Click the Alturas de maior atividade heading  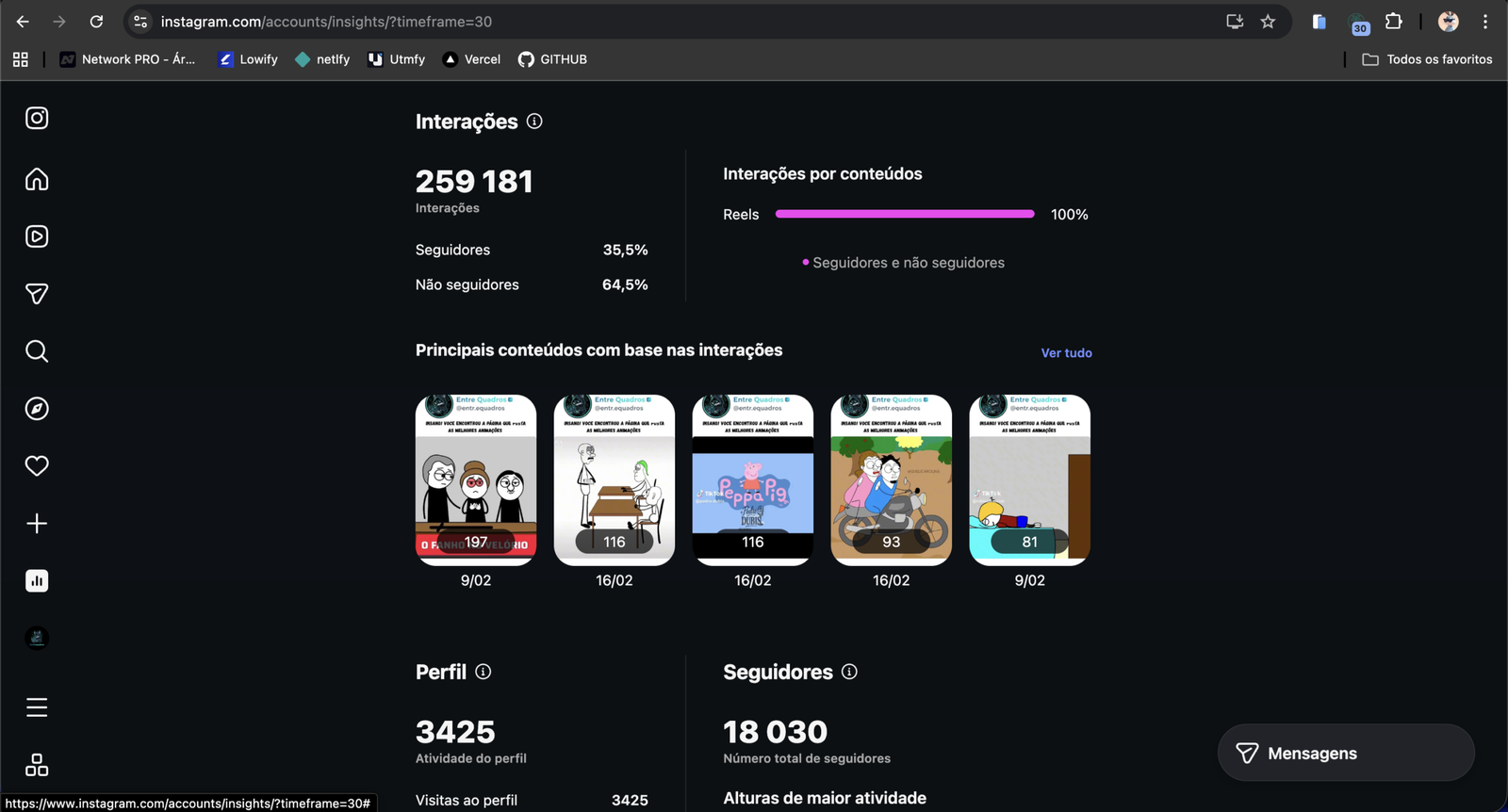tap(825, 798)
